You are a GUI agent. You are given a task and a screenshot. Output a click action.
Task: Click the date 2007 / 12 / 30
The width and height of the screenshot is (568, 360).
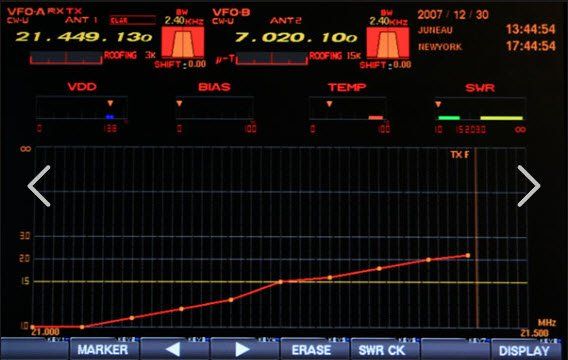[453, 15]
